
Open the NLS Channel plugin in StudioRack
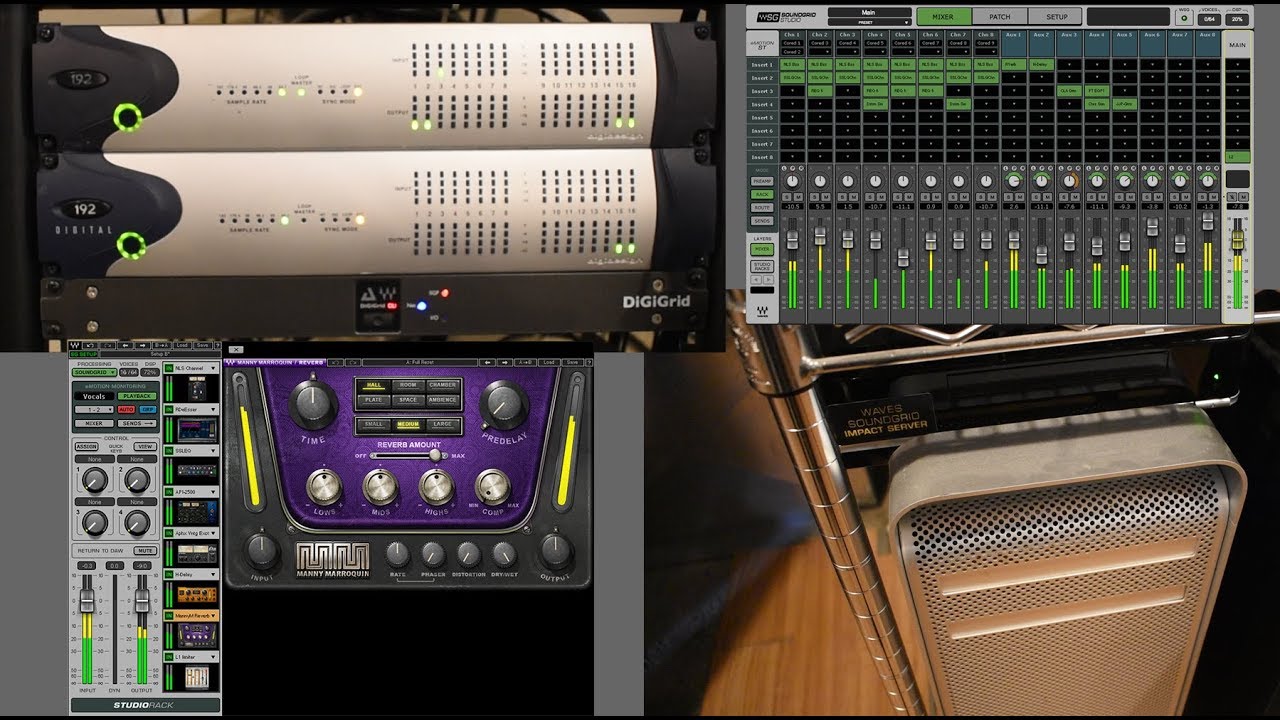(x=192, y=369)
